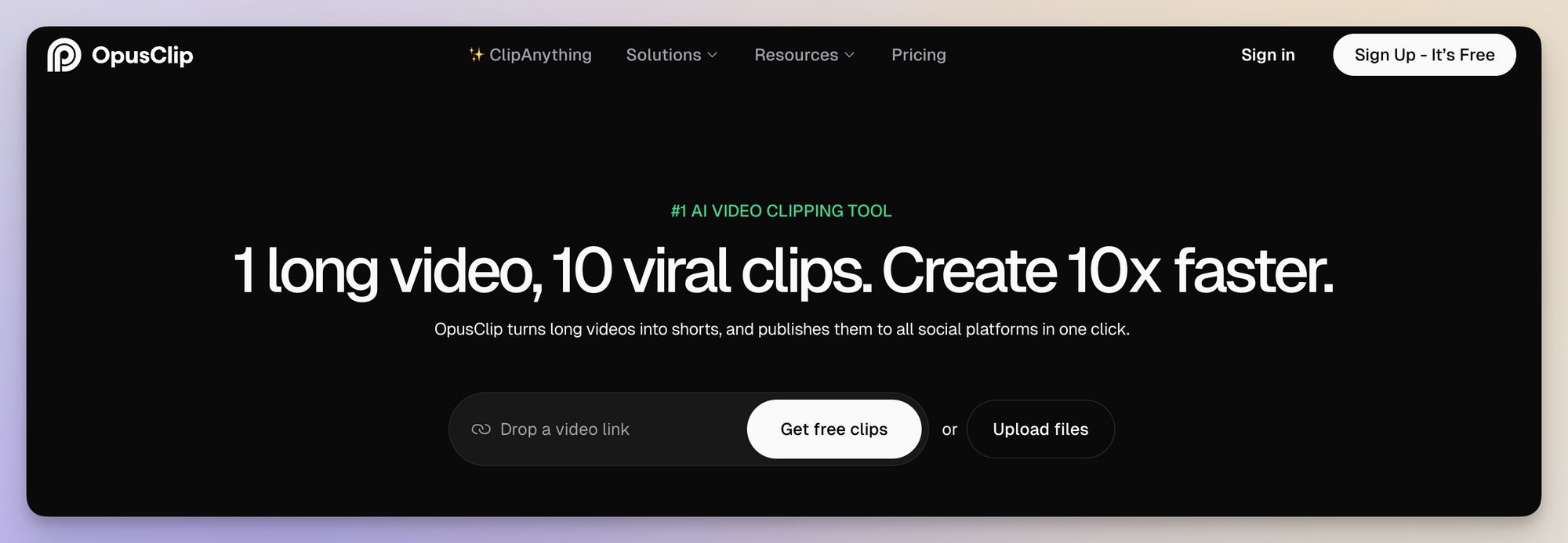Click the subtitle 'OpusClip turns long videos into shorts'
This screenshot has height=543, width=1568.
[x=578, y=329]
